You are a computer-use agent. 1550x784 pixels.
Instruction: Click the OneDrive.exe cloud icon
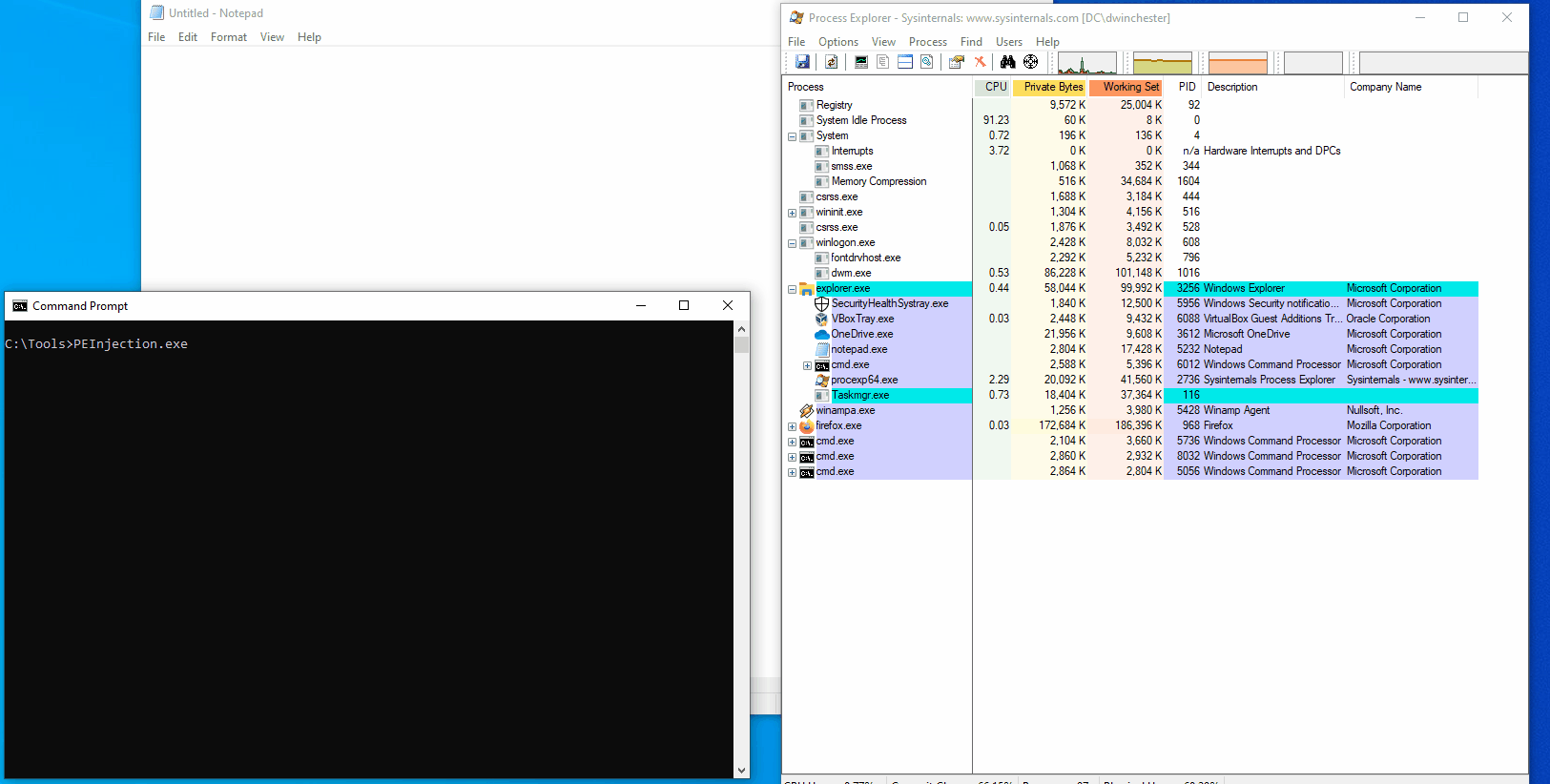pyautogui.click(x=821, y=334)
